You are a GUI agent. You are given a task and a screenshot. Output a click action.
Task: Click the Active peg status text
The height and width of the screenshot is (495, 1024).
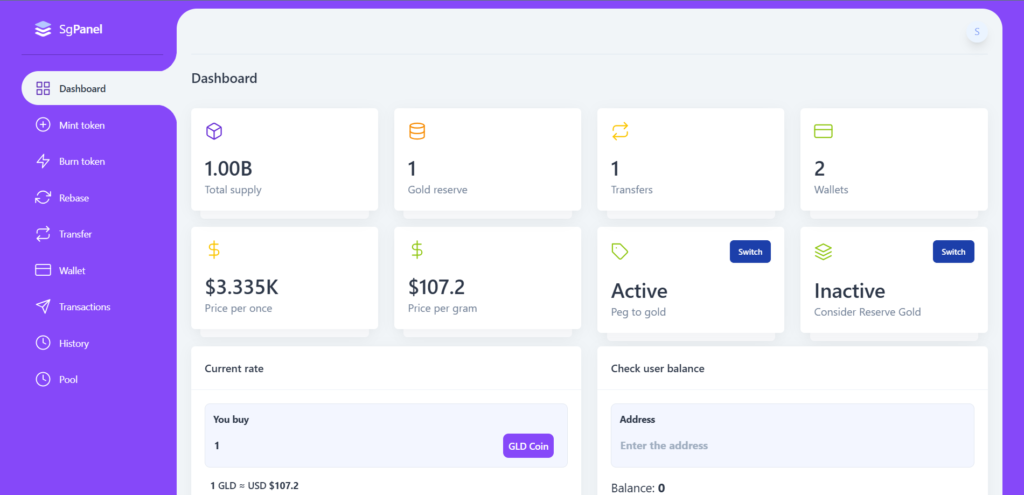(639, 291)
